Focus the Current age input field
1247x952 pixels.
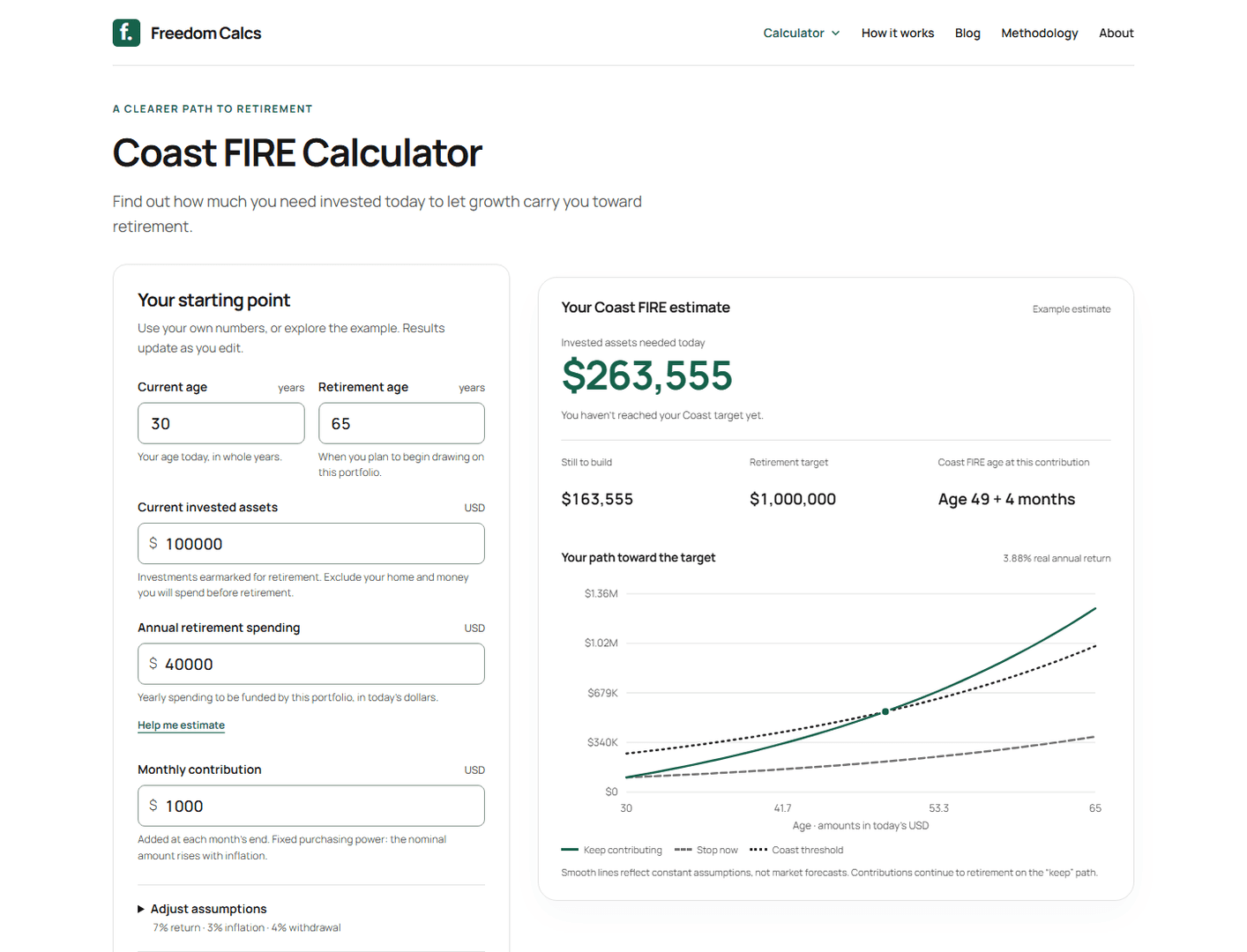point(220,423)
